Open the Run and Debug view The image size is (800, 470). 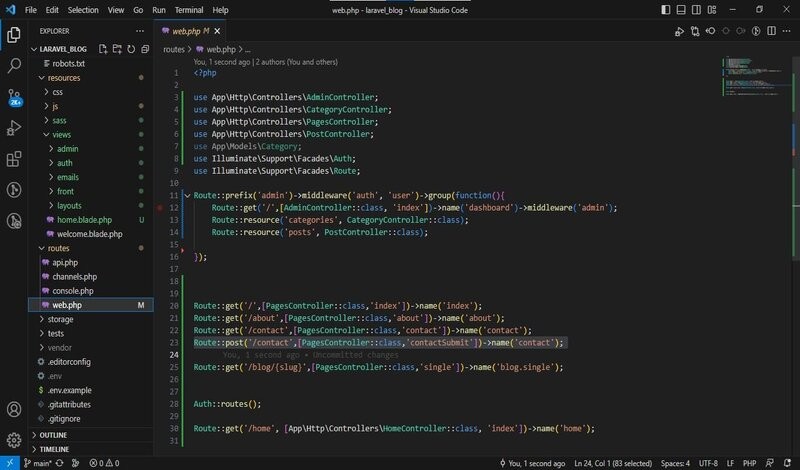14,128
